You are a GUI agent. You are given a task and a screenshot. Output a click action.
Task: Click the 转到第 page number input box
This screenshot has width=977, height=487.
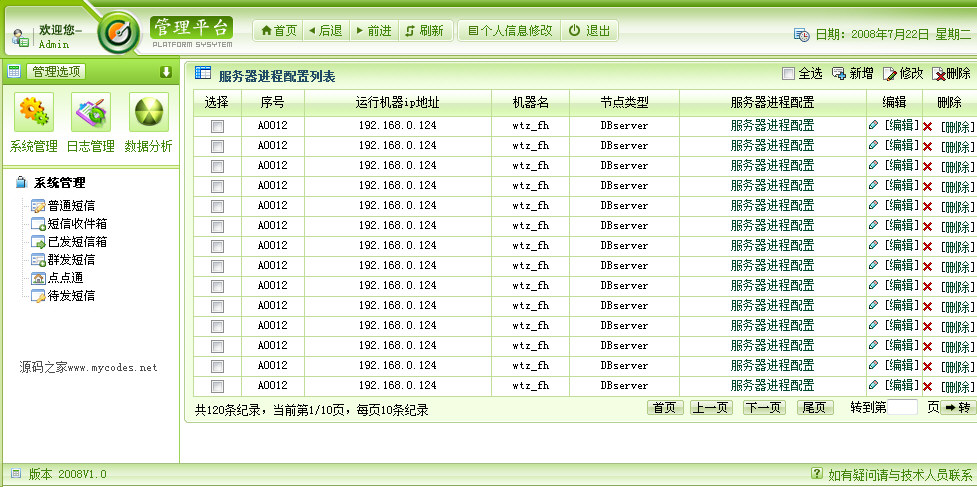902,408
